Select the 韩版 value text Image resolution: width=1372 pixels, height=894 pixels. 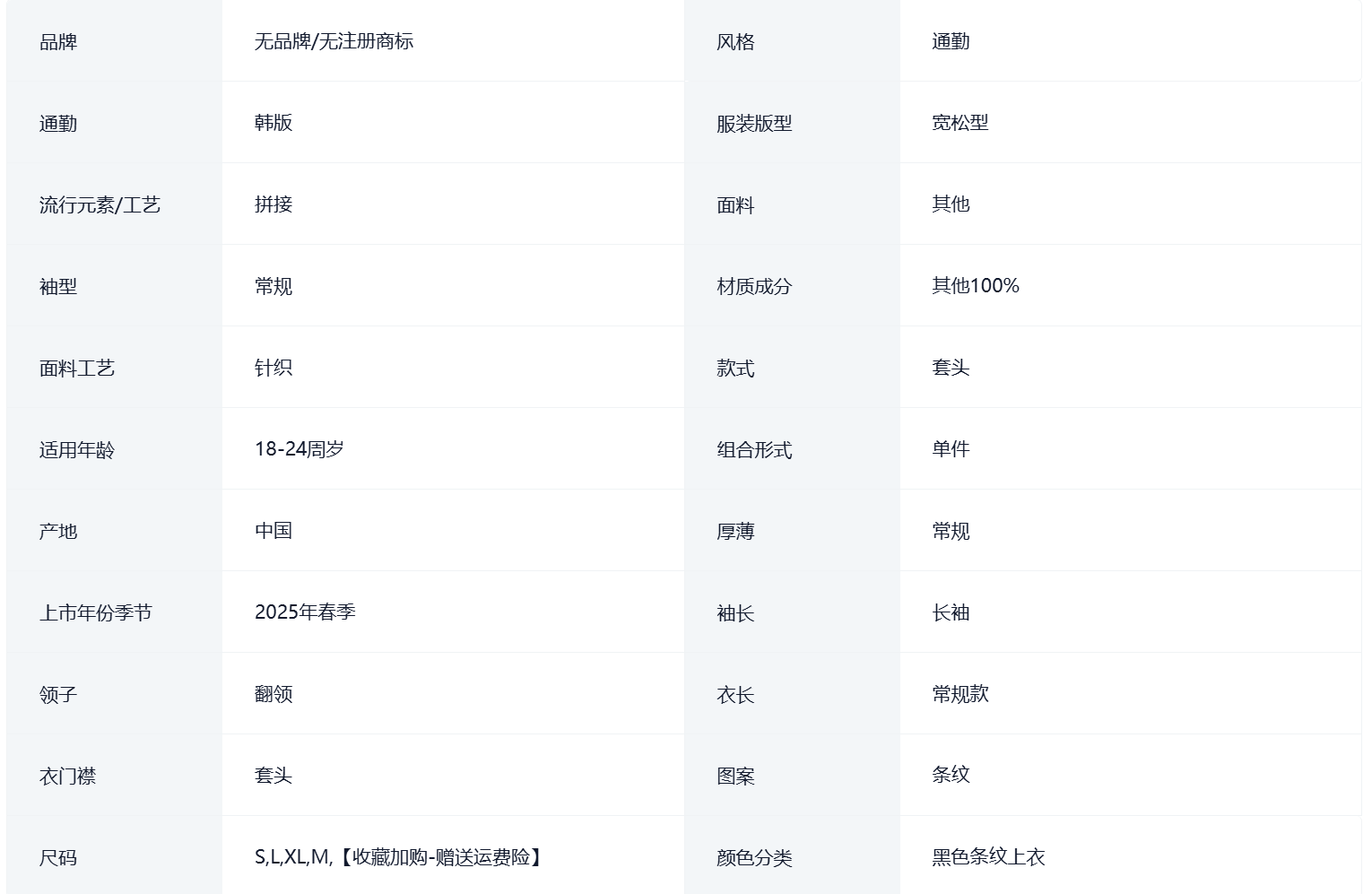coord(274,123)
